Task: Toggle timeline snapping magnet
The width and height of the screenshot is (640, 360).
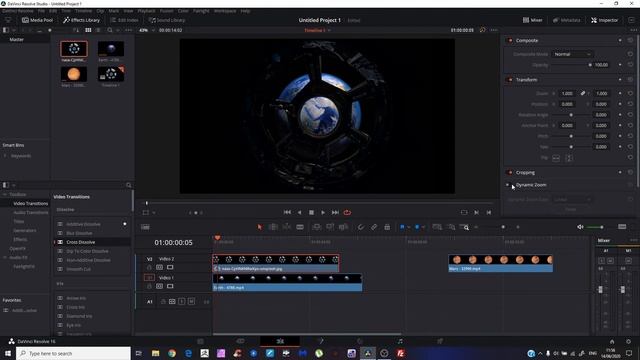Action: point(361,227)
